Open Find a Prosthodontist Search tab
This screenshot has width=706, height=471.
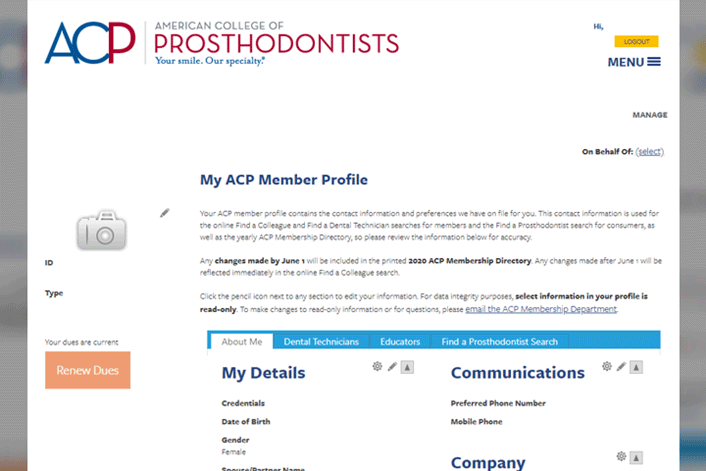click(x=500, y=342)
